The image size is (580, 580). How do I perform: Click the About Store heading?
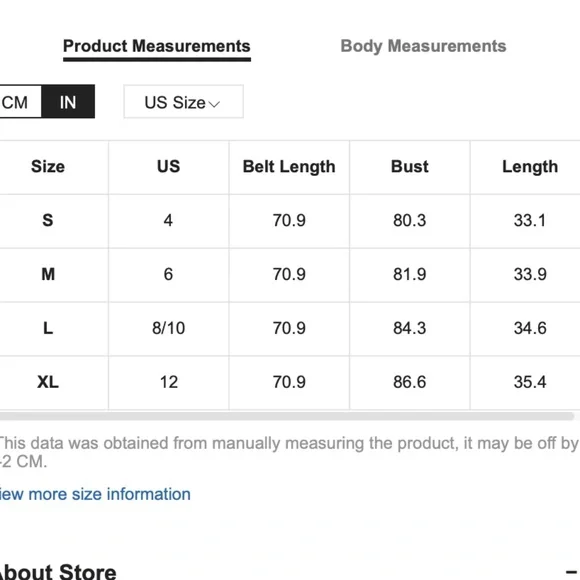(58, 572)
